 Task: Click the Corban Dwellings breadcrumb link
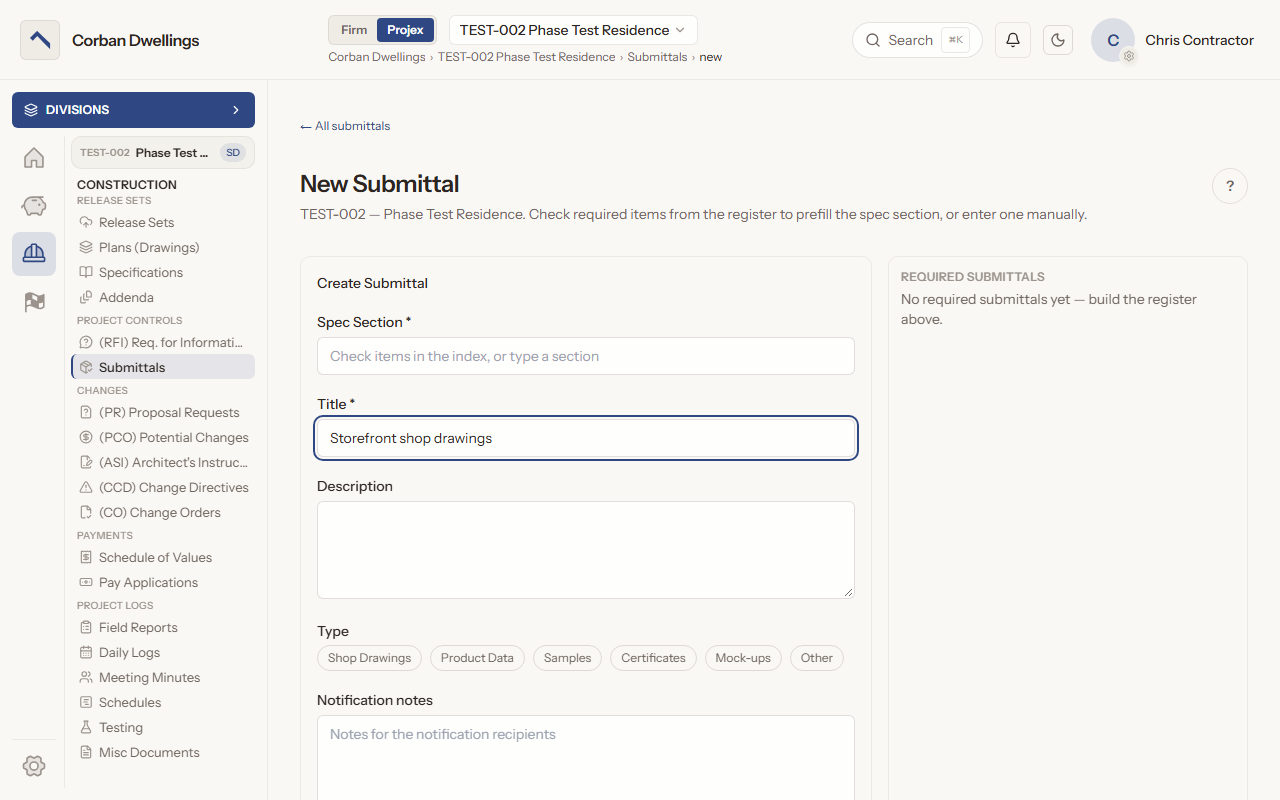(377, 57)
